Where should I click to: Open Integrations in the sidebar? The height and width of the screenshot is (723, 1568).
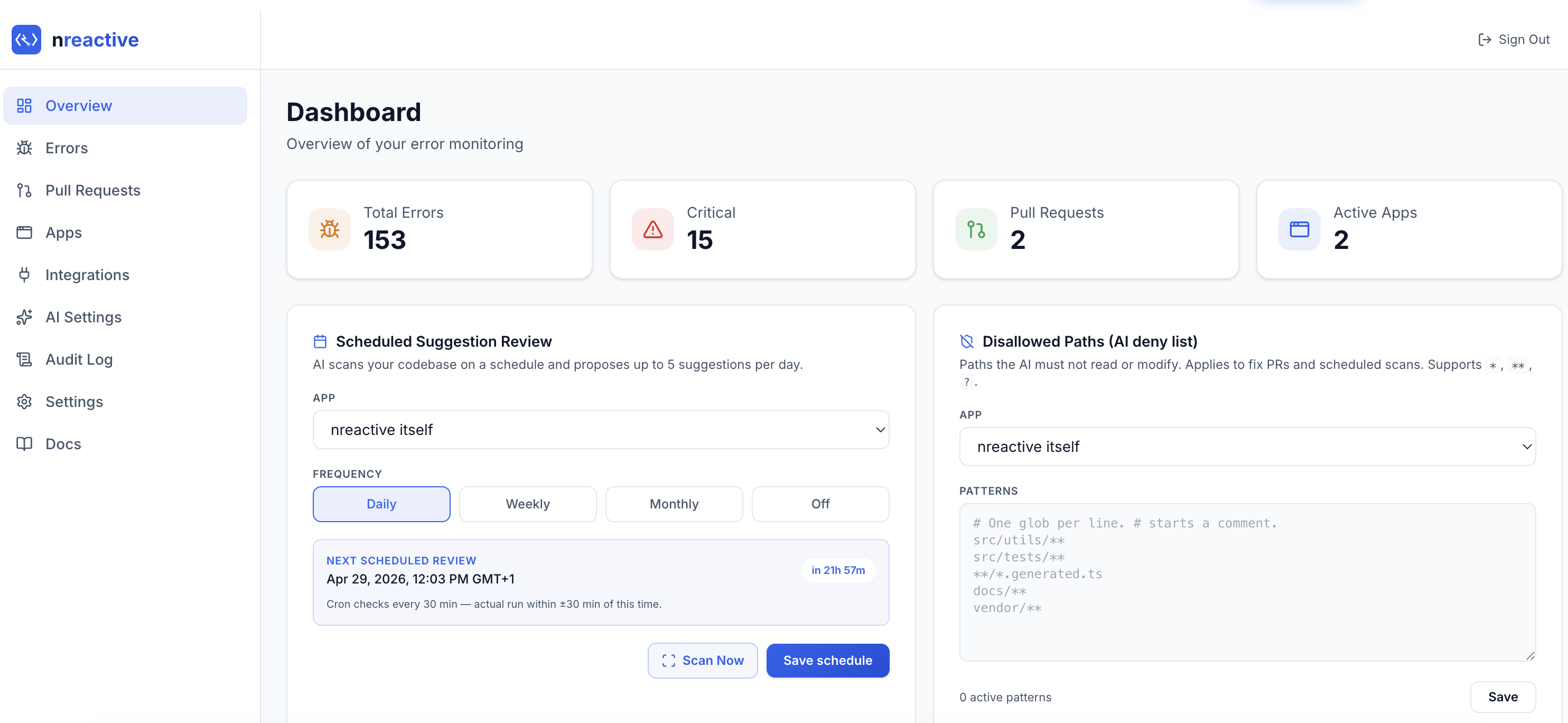[125, 275]
